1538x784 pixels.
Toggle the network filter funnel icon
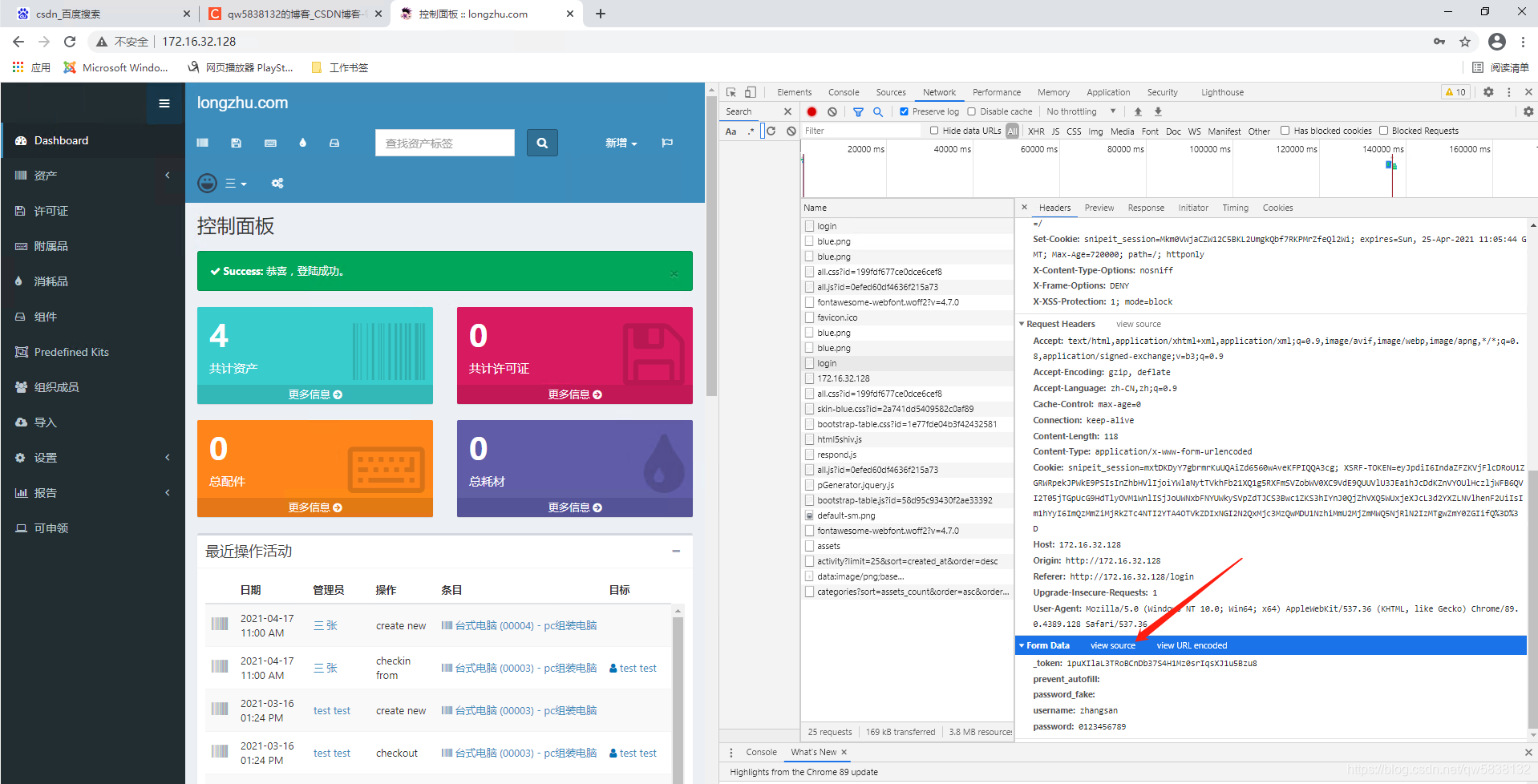858,112
